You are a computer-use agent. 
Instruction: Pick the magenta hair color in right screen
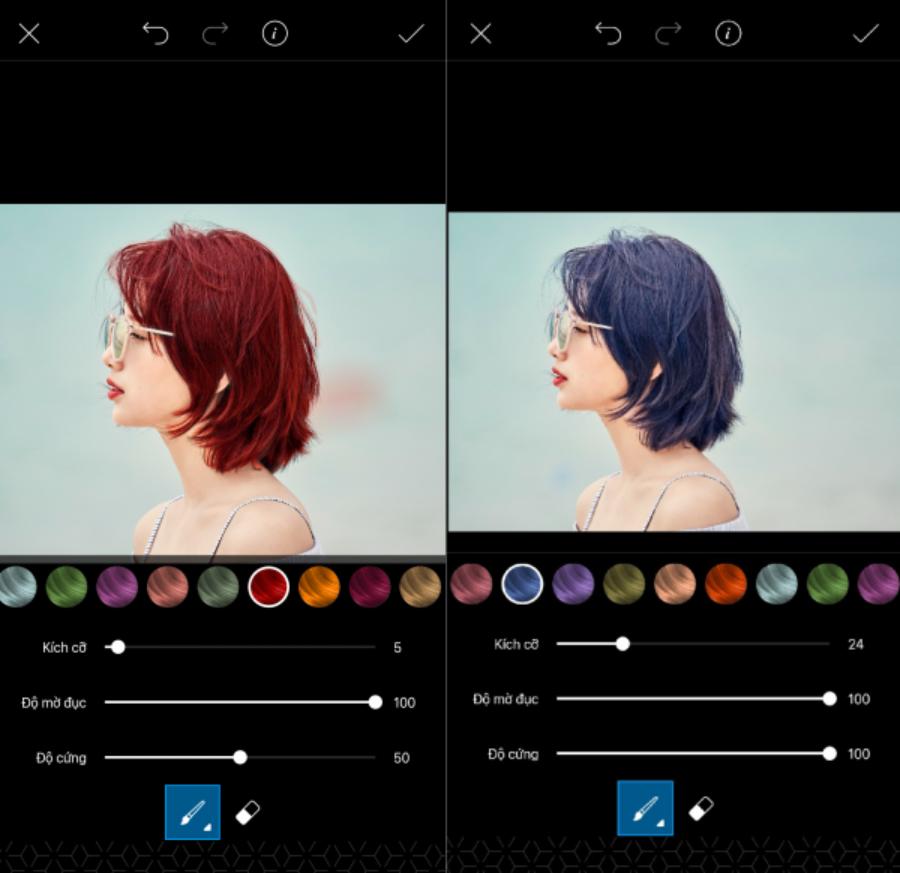pyautogui.click(x=878, y=584)
